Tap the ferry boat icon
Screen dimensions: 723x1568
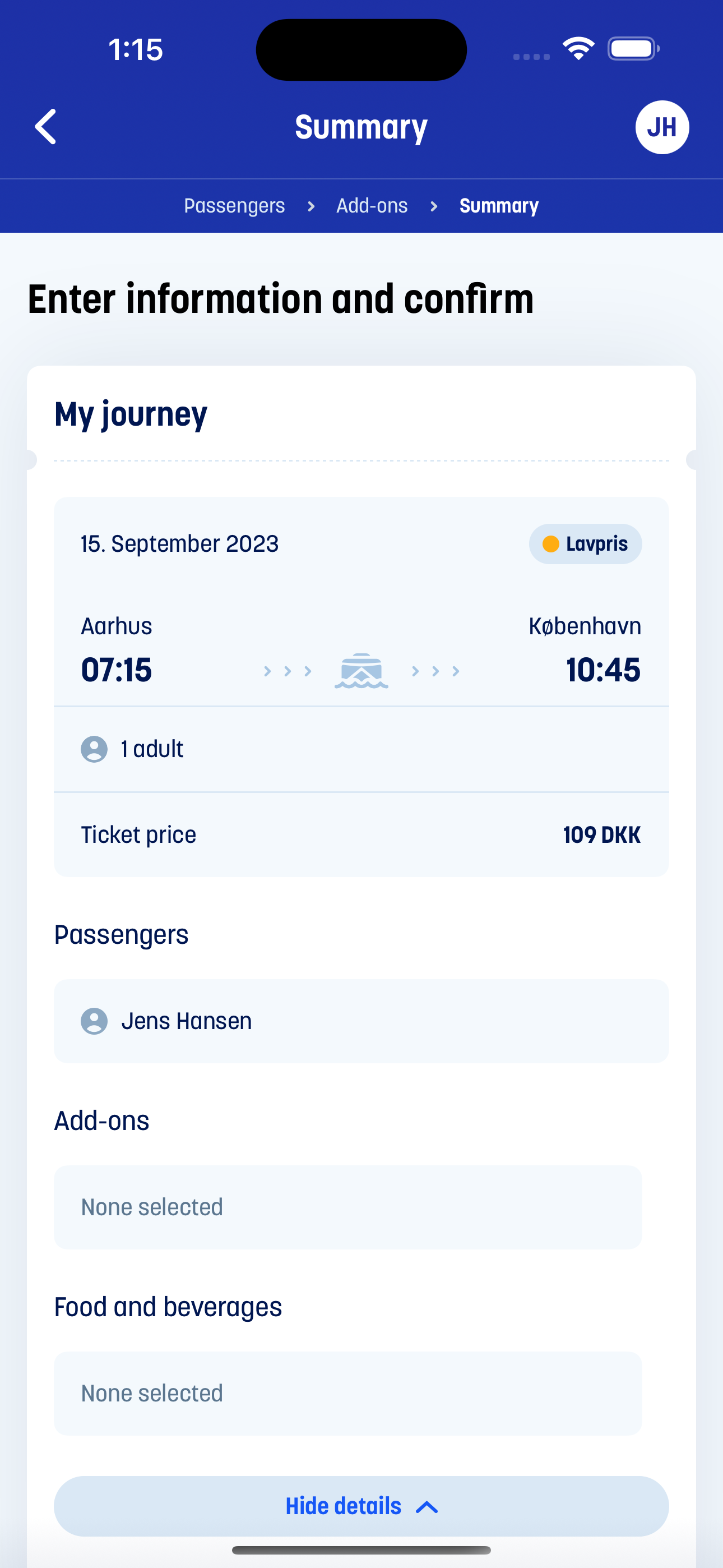click(361, 671)
